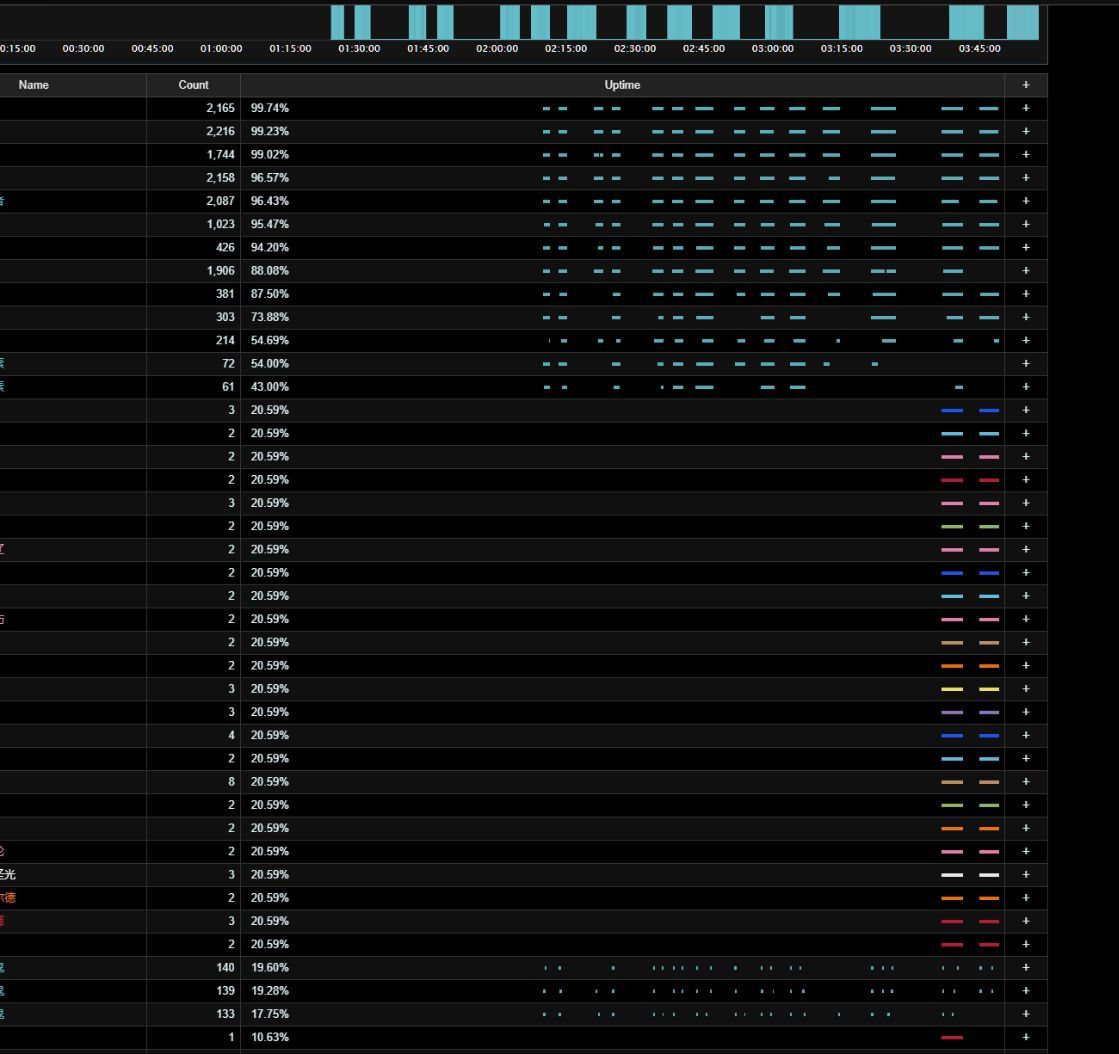1119x1054 pixels.
Task: Click plus icon for the 88.08% uptime row
Action: 1026,270
